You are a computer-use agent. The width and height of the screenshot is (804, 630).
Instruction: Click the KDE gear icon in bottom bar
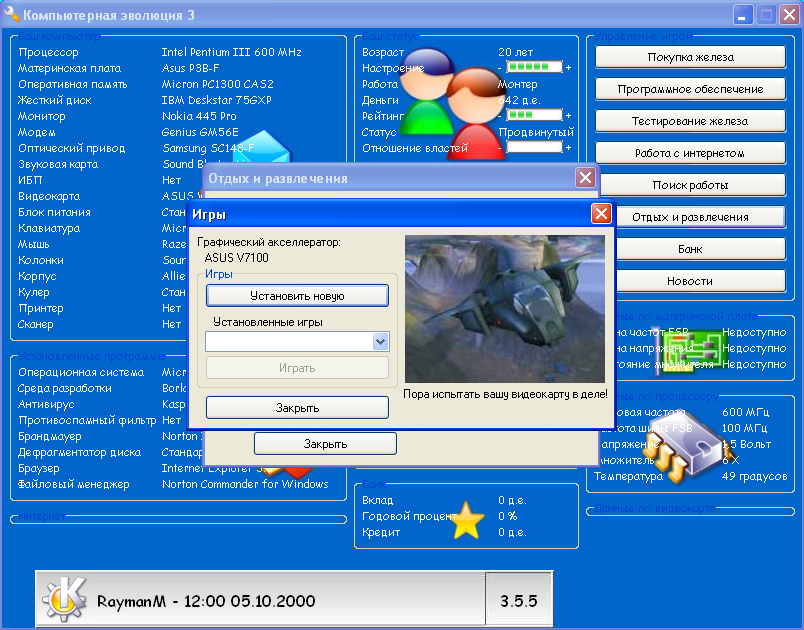(64, 599)
